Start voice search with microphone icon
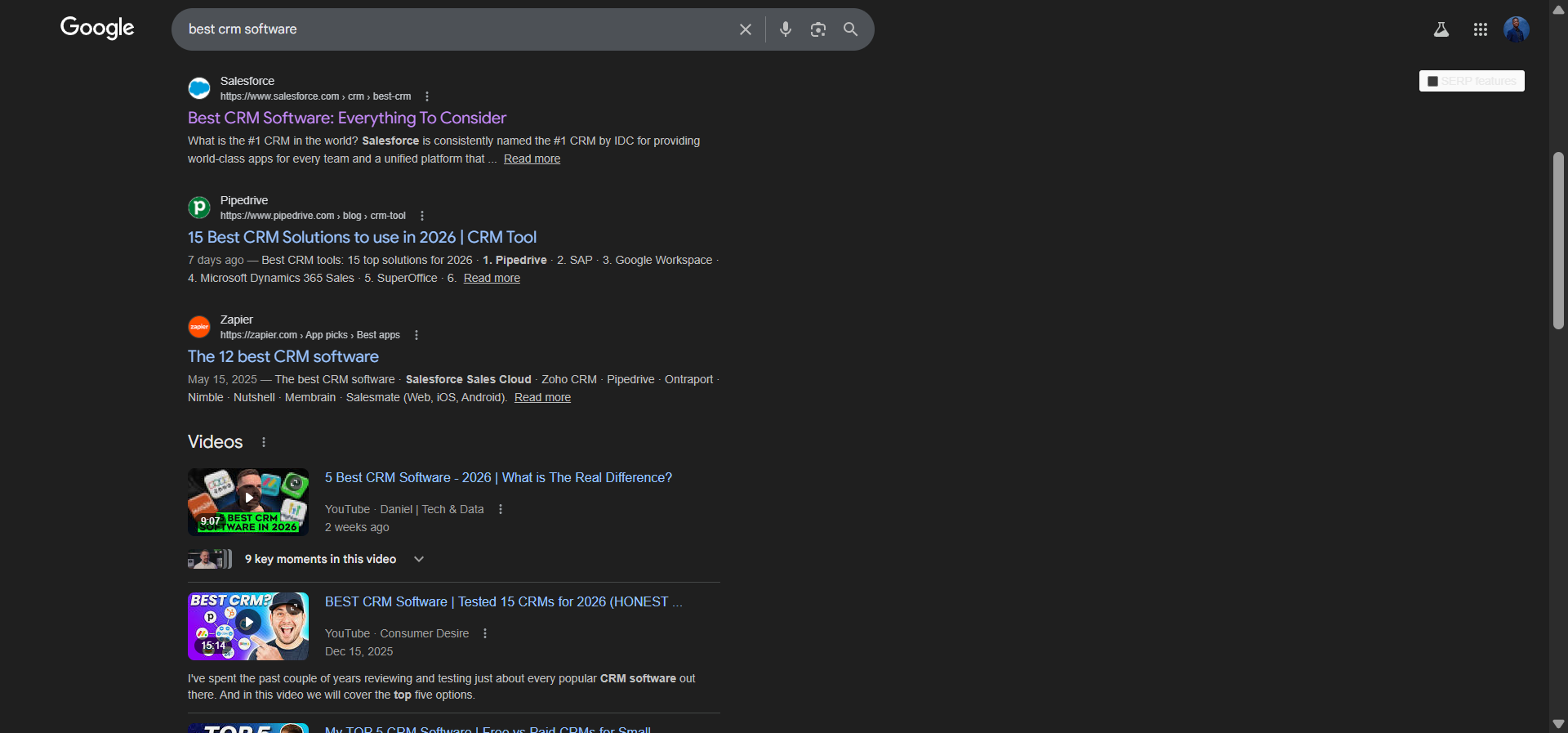 click(786, 29)
